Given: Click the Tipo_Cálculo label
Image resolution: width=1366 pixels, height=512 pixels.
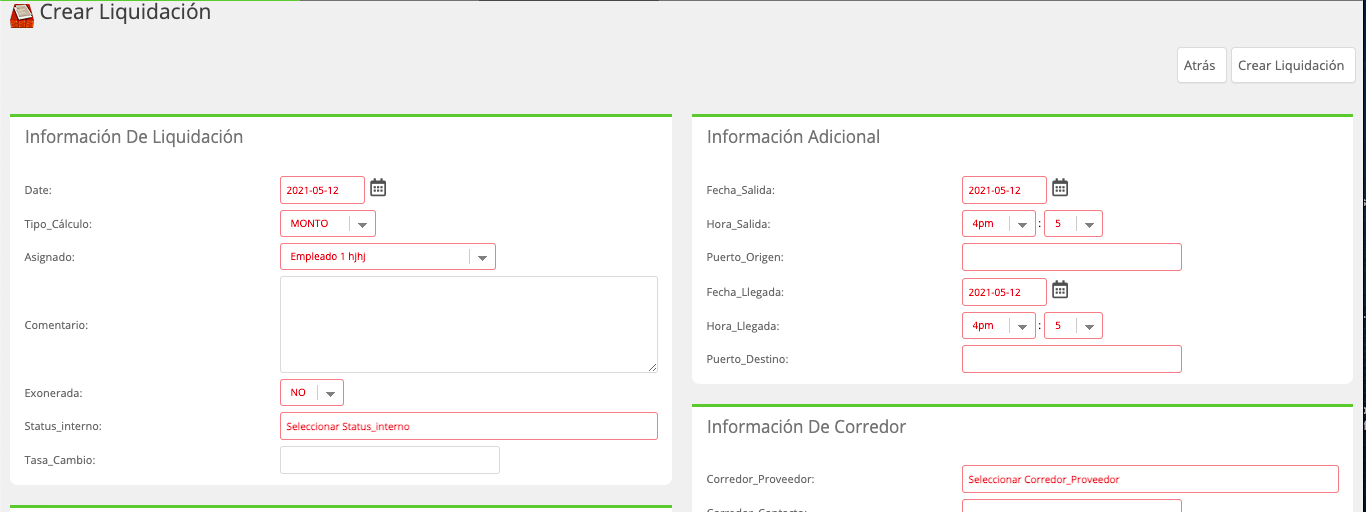Looking at the screenshot, I should tap(57, 224).
